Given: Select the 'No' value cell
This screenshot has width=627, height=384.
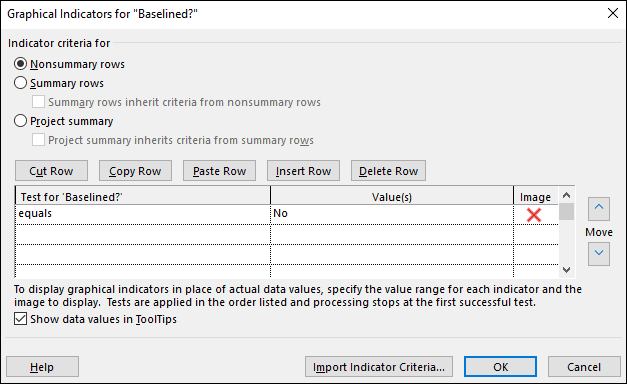Looking at the screenshot, I should (392, 214).
